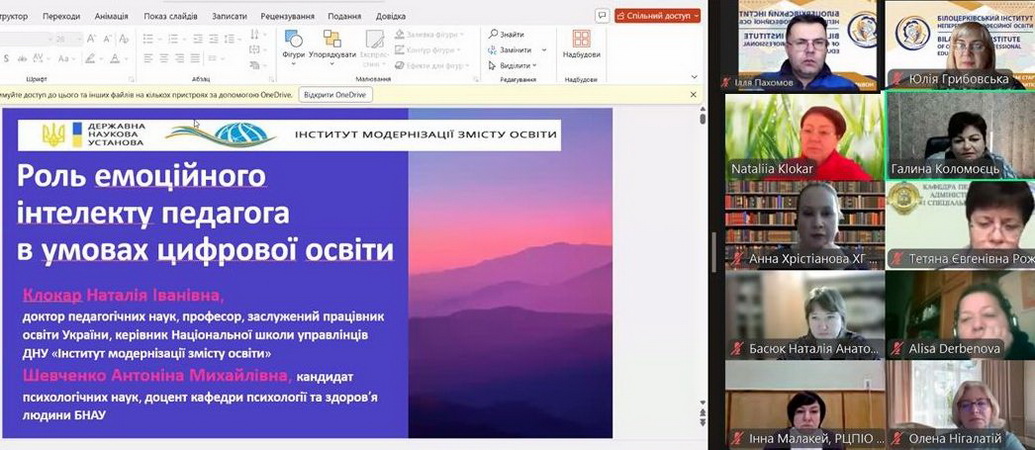The width and height of the screenshot is (1035, 450).
Task: Click the font color icon
Action: (x=116, y=59)
